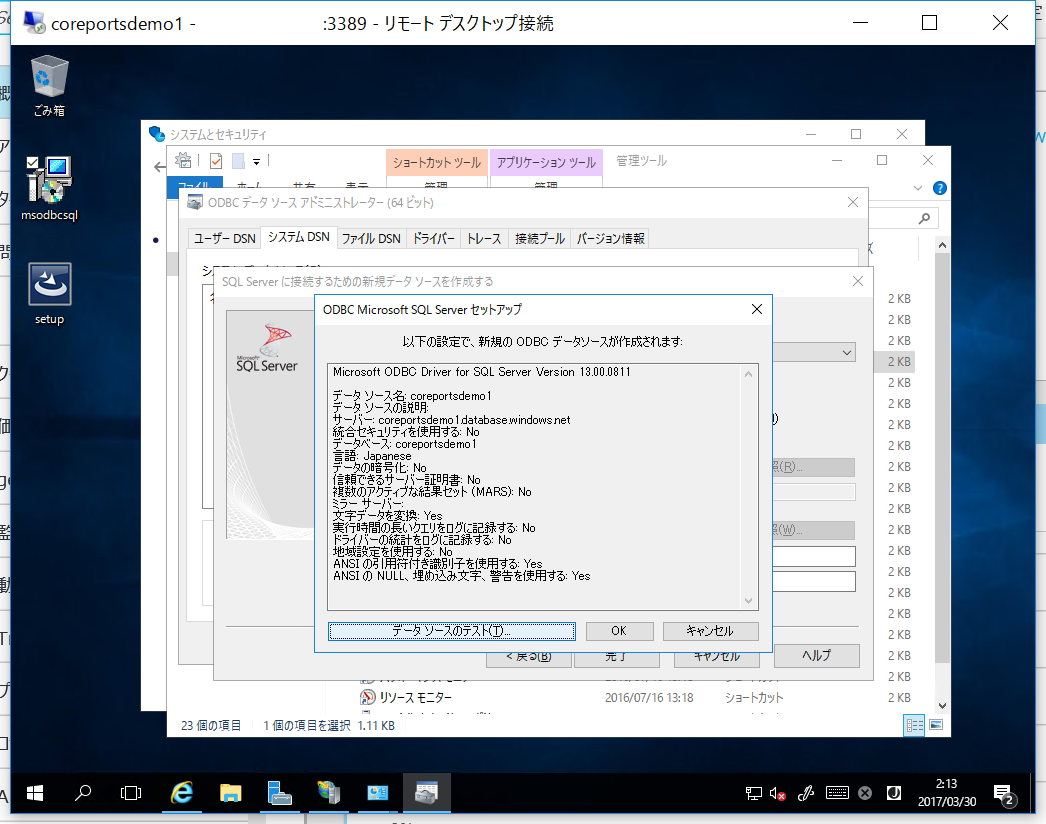
Task: Click the input method tray icon
Action: [x=894, y=793]
